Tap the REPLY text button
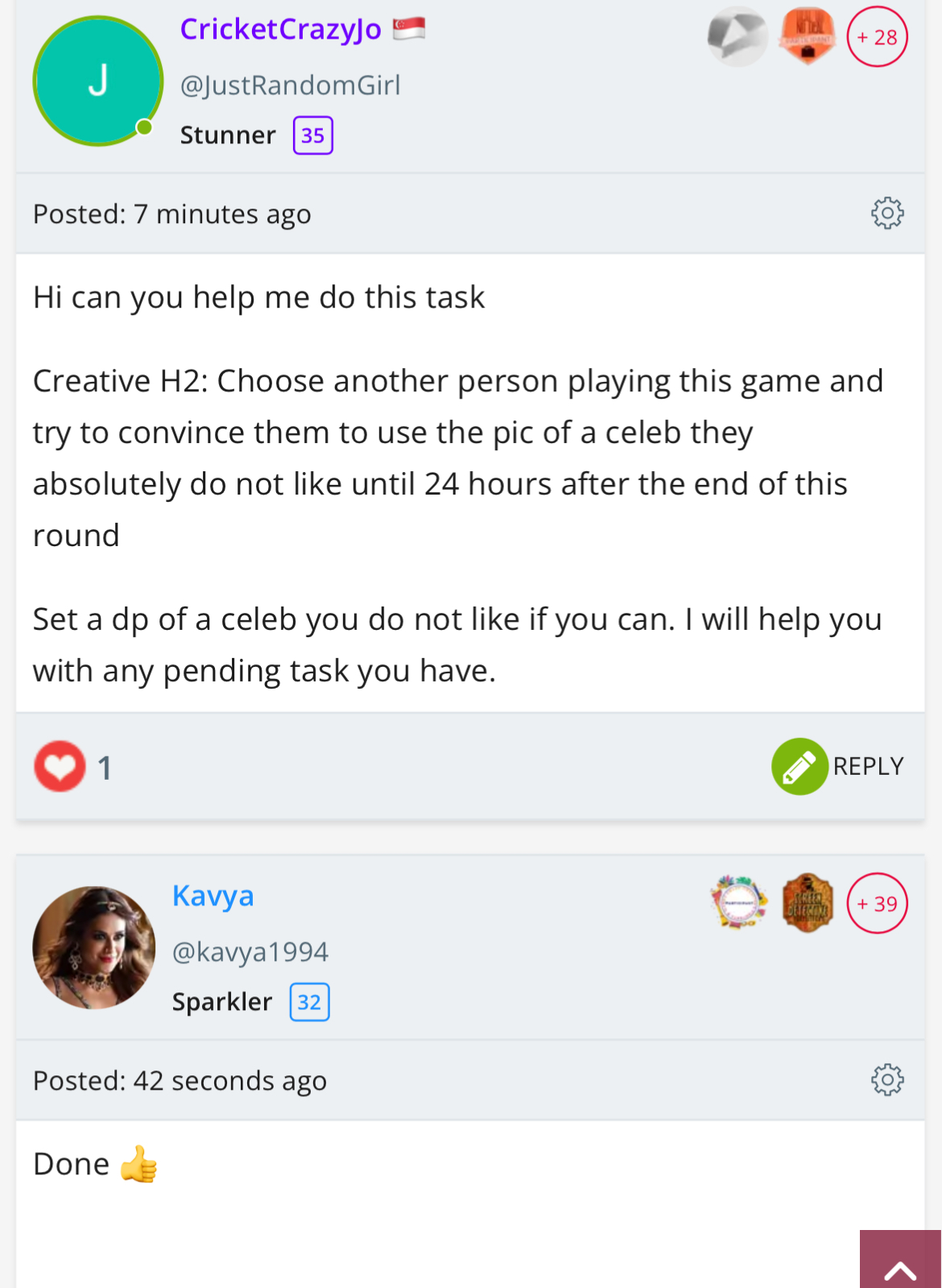 [x=868, y=766]
